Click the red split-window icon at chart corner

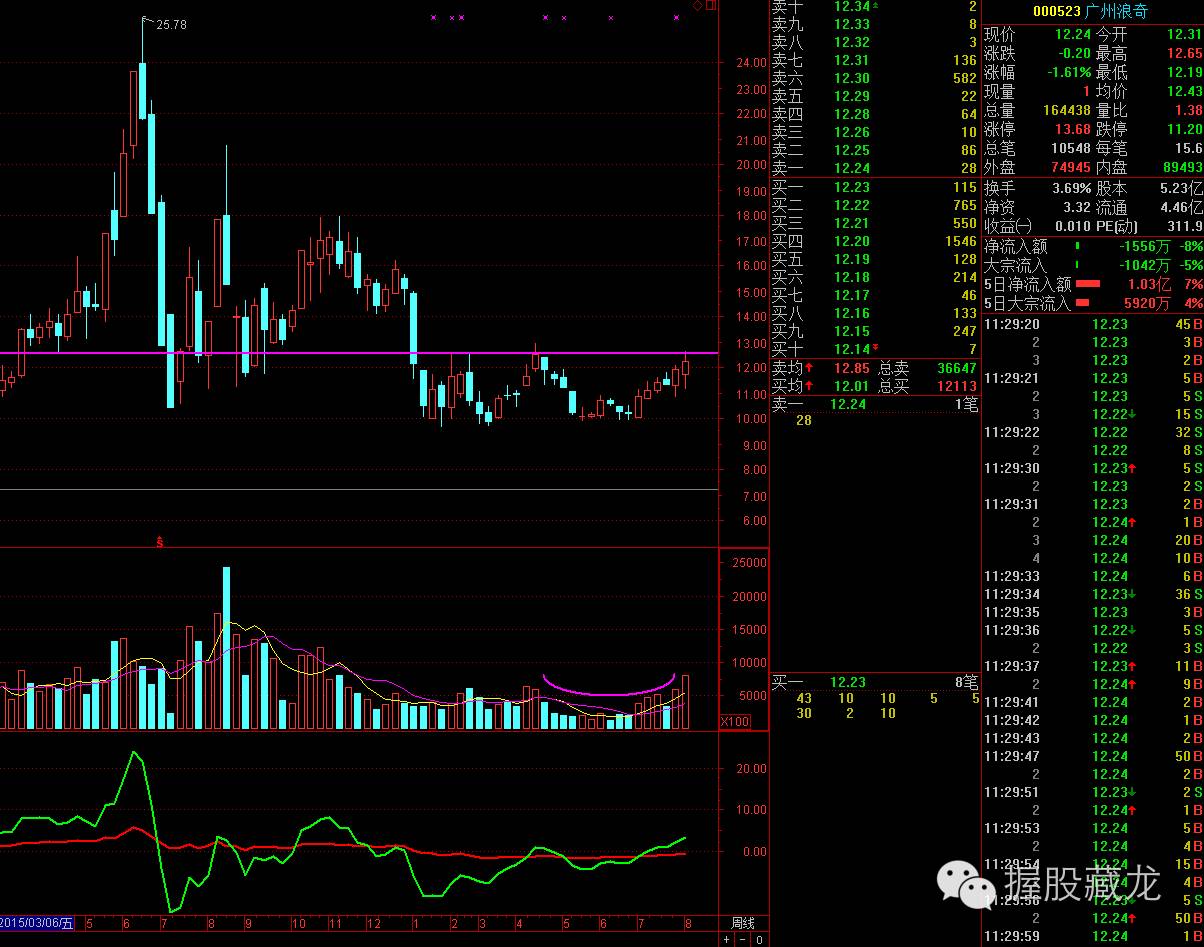pos(711,6)
